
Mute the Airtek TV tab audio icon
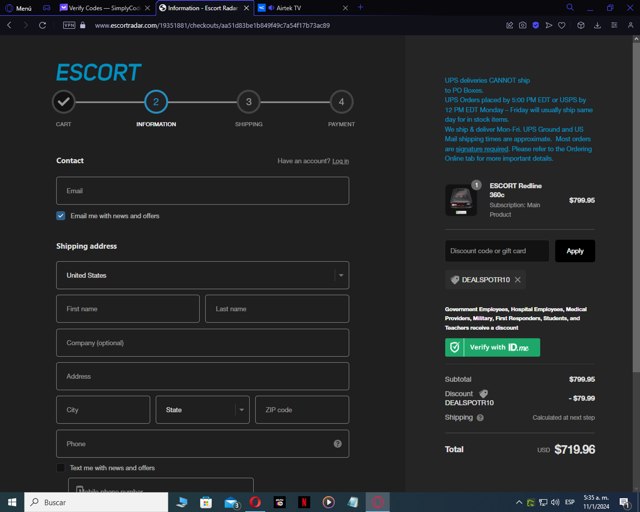(271, 8)
